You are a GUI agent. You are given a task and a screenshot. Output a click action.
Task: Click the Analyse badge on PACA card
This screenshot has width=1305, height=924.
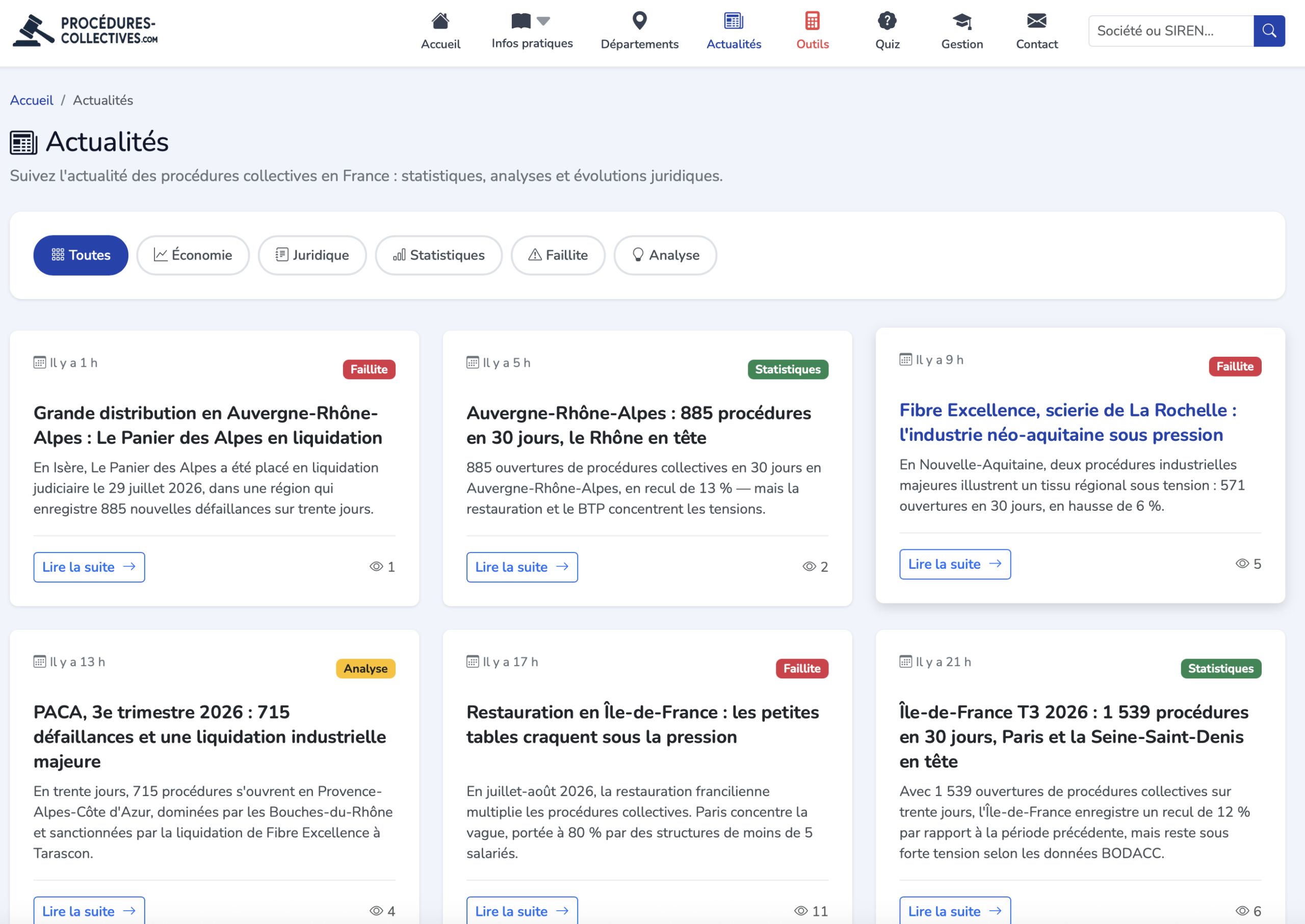366,669
